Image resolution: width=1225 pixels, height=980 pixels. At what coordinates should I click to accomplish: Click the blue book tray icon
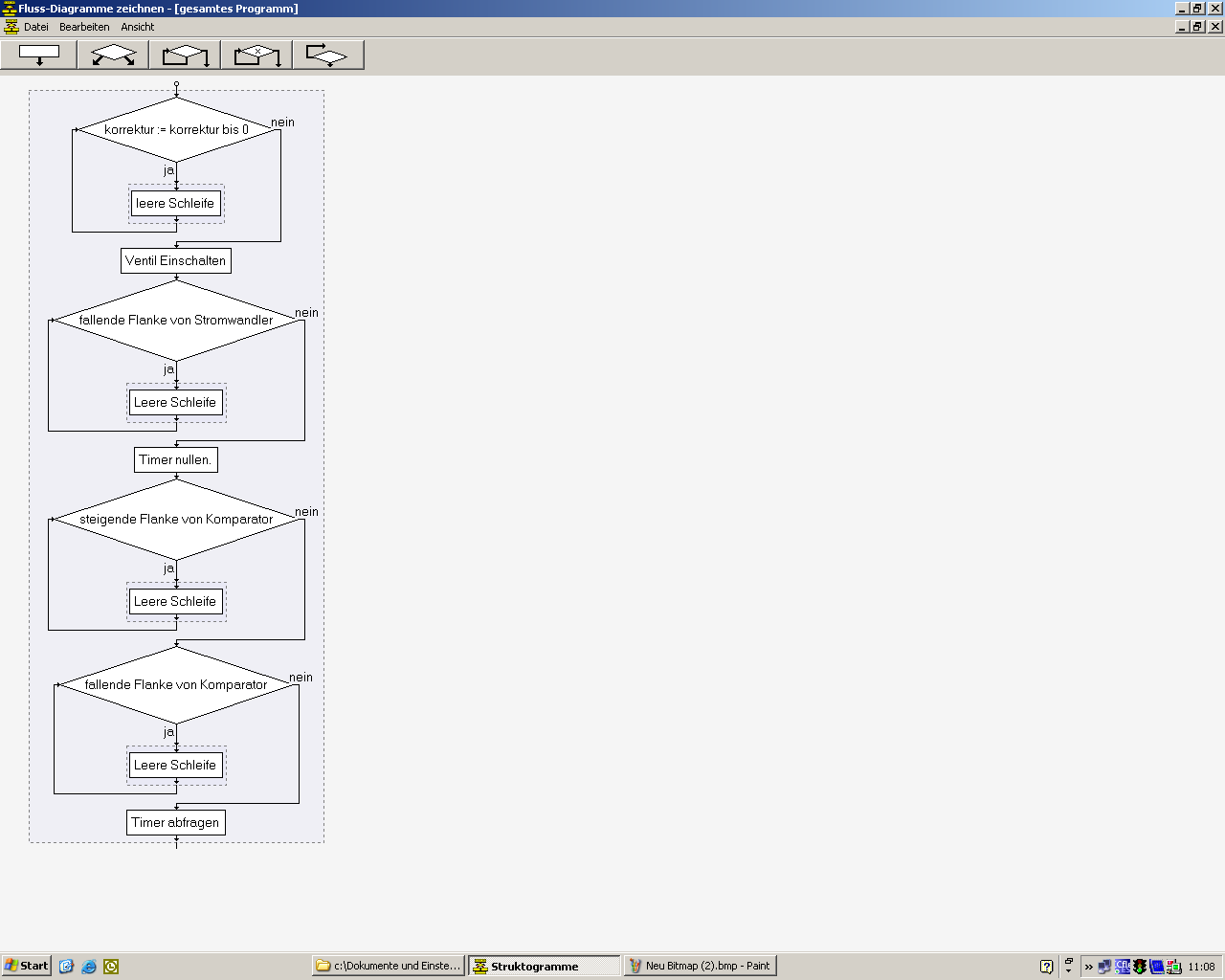(1157, 967)
